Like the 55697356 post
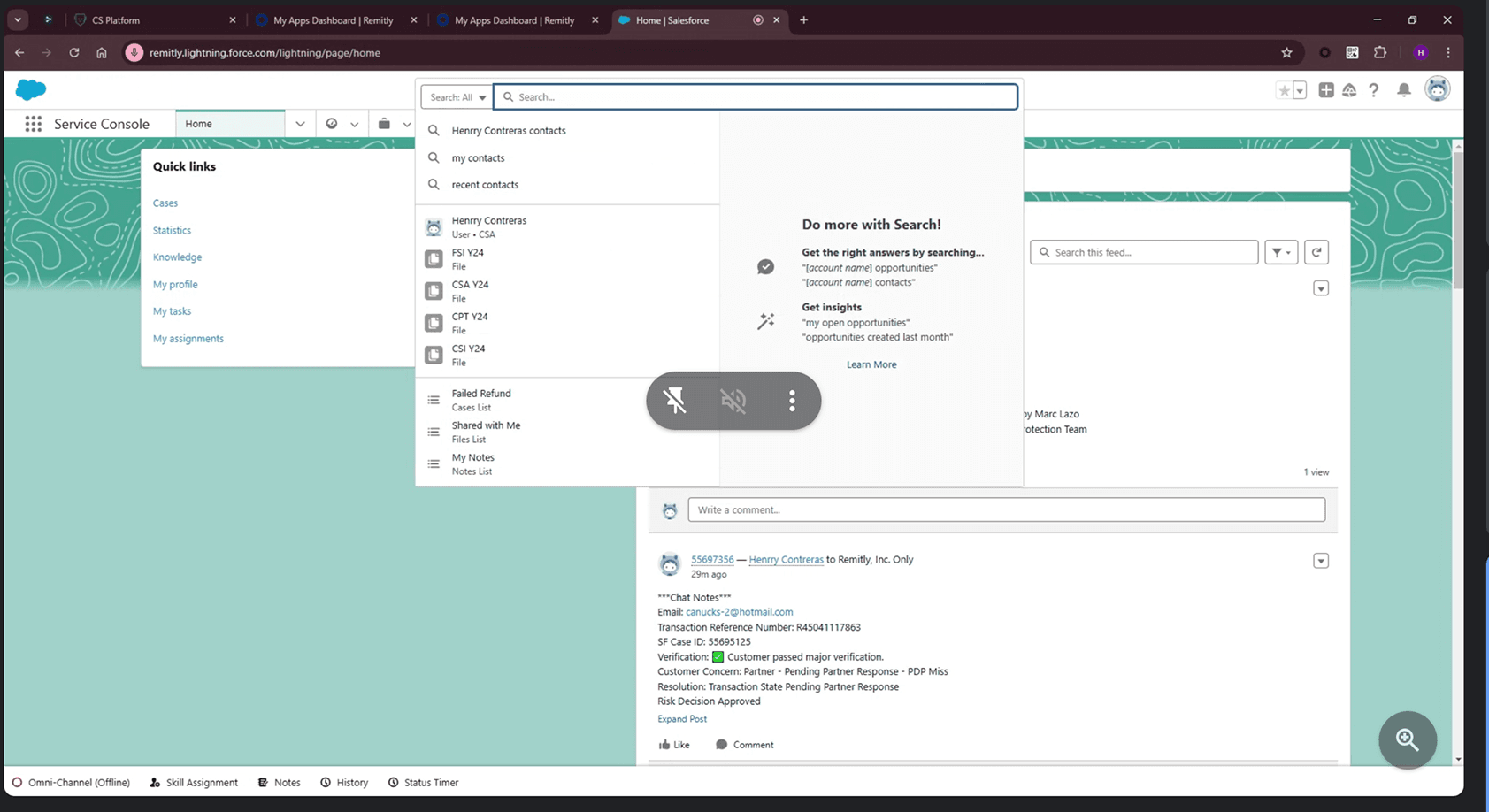The image size is (1489, 812). point(674,745)
